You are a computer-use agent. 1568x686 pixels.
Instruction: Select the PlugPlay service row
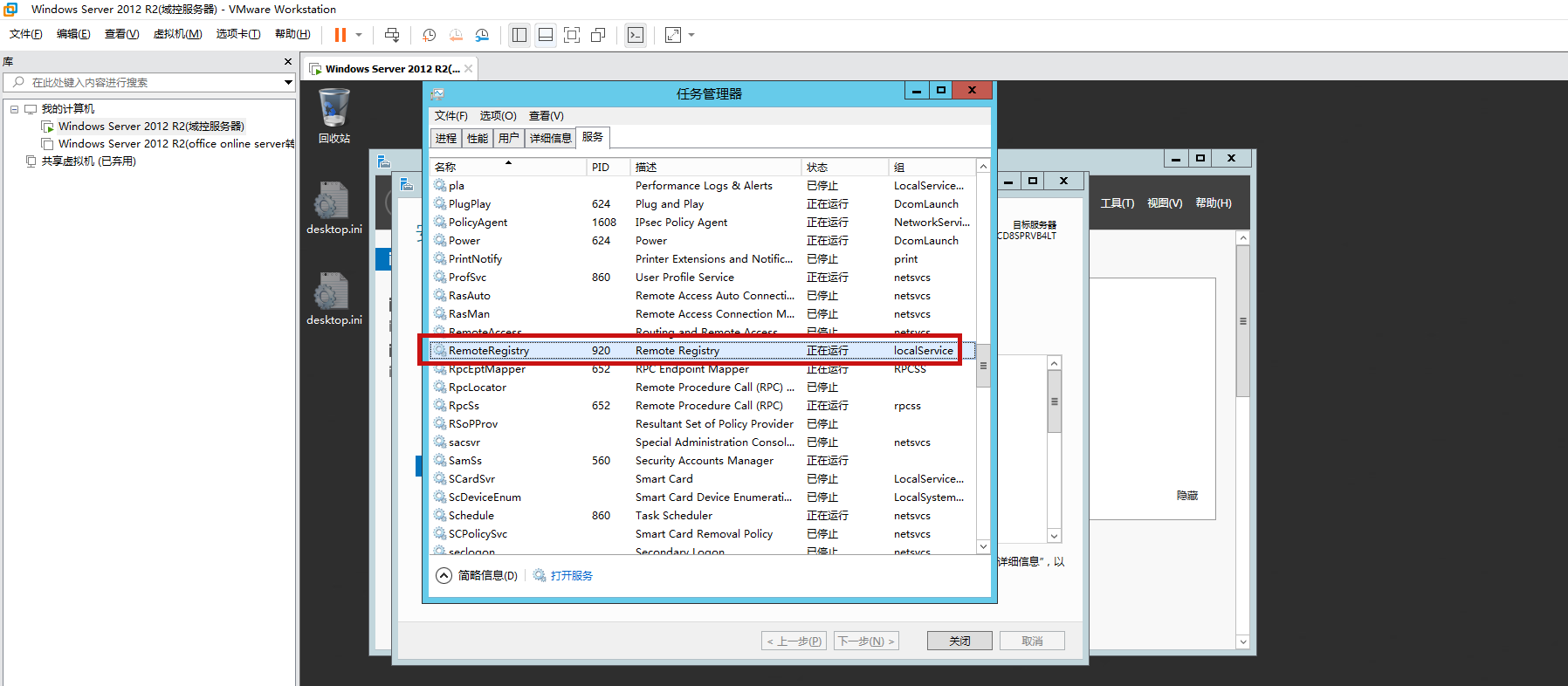pyautogui.click(x=703, y=204)
